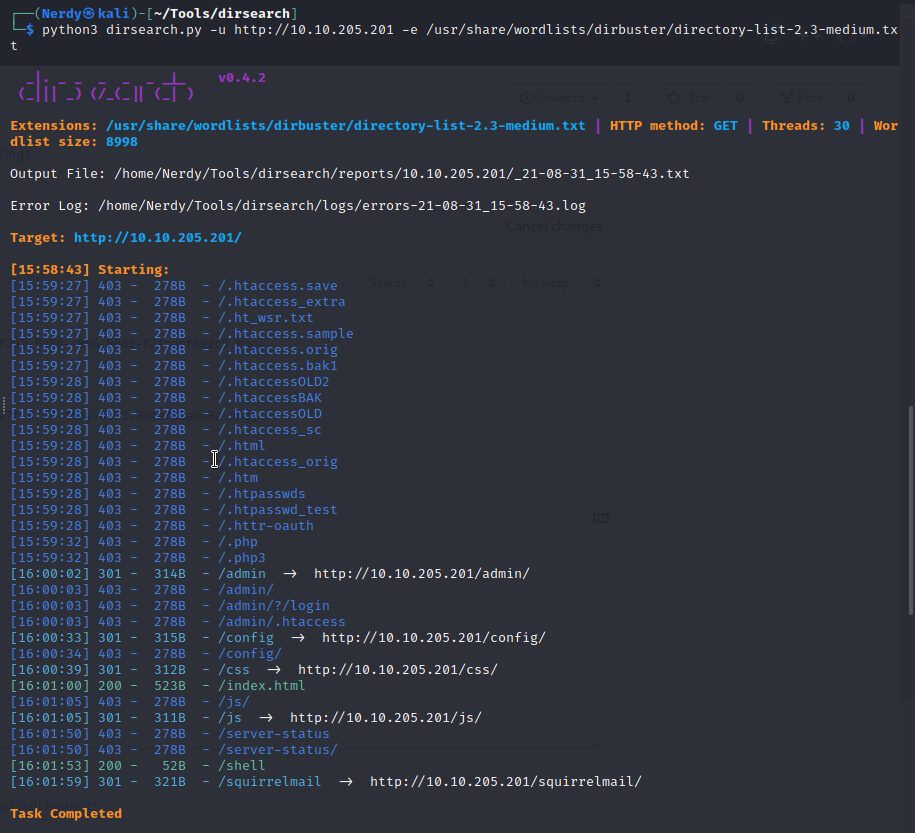The width and height of the screenshot is (915, 833).
Task: Click the /.htaccess_extra result path
Action: (282, 302)
